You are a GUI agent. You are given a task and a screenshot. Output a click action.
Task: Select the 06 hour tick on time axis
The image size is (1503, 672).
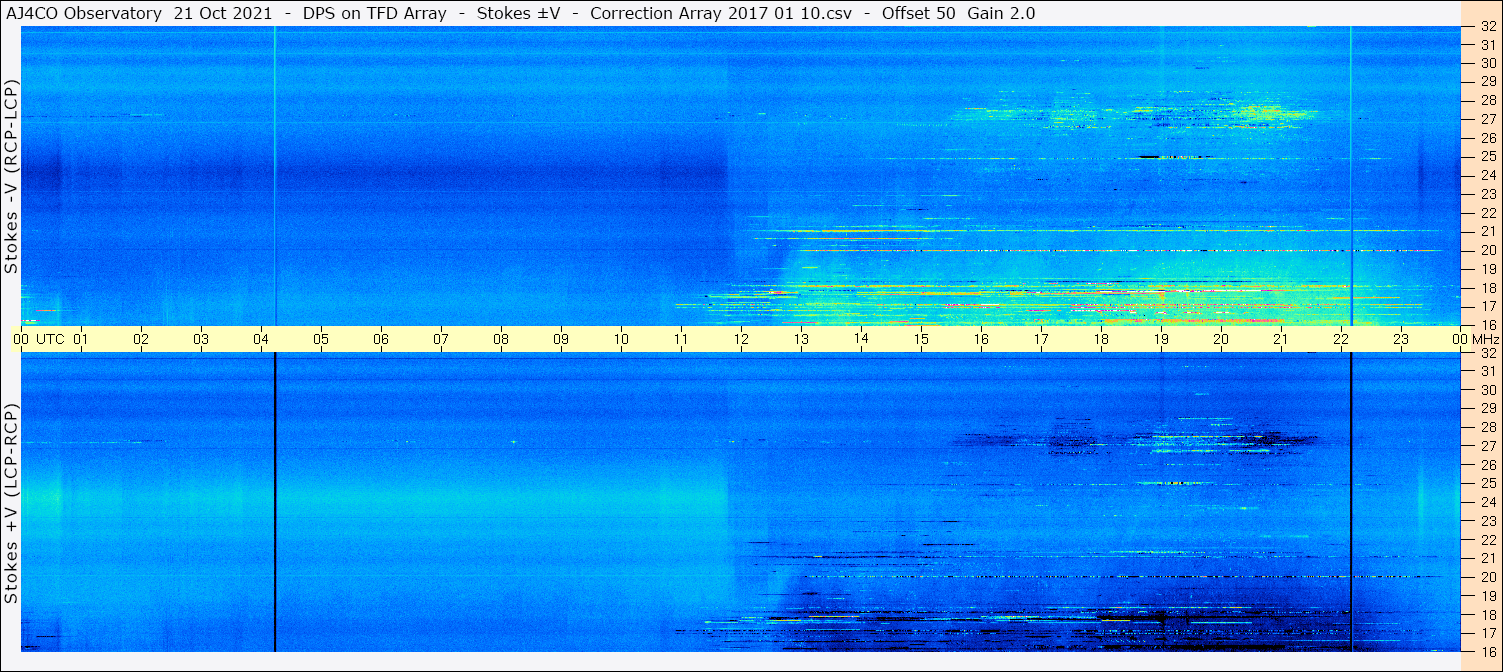click(381, 340)
